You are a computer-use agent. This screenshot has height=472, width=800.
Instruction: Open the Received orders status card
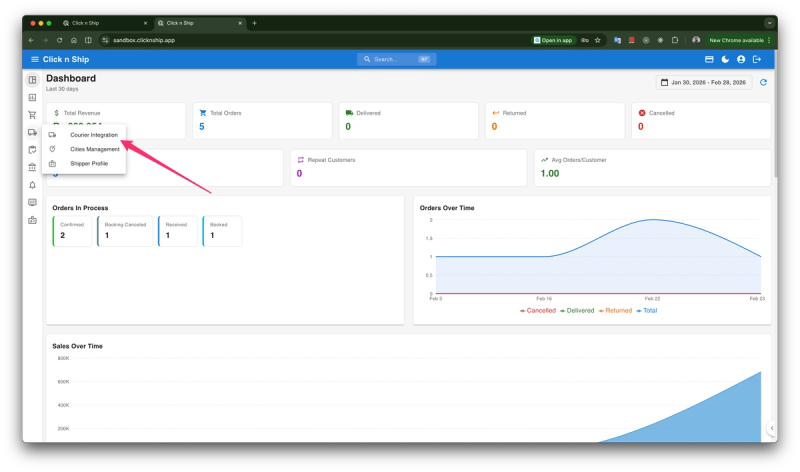(x=177, y=231)
